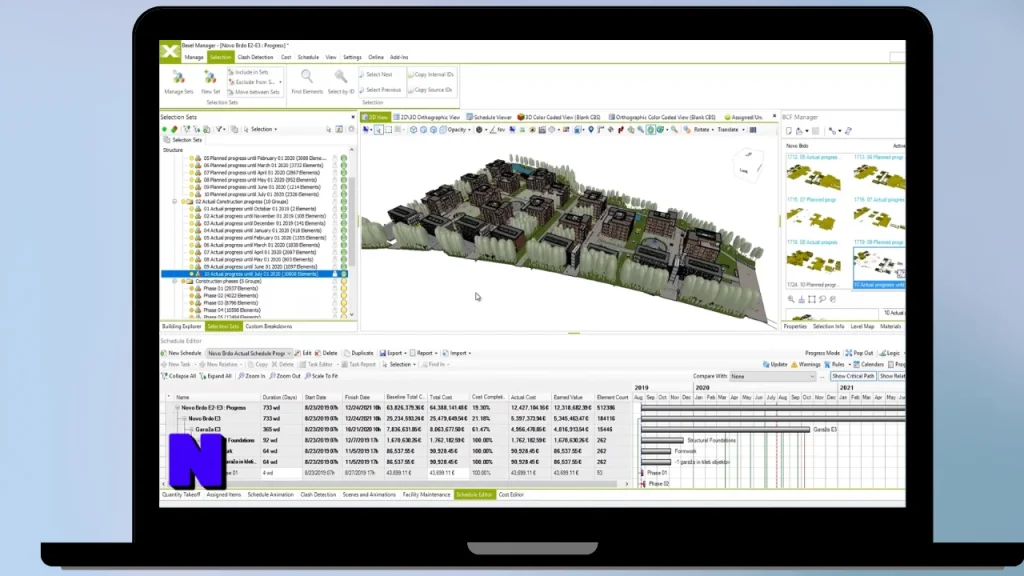Screen dimensions: 1024x576
Task: Toggle yellow circle for Phase 01 row
Action: (344, 289)
